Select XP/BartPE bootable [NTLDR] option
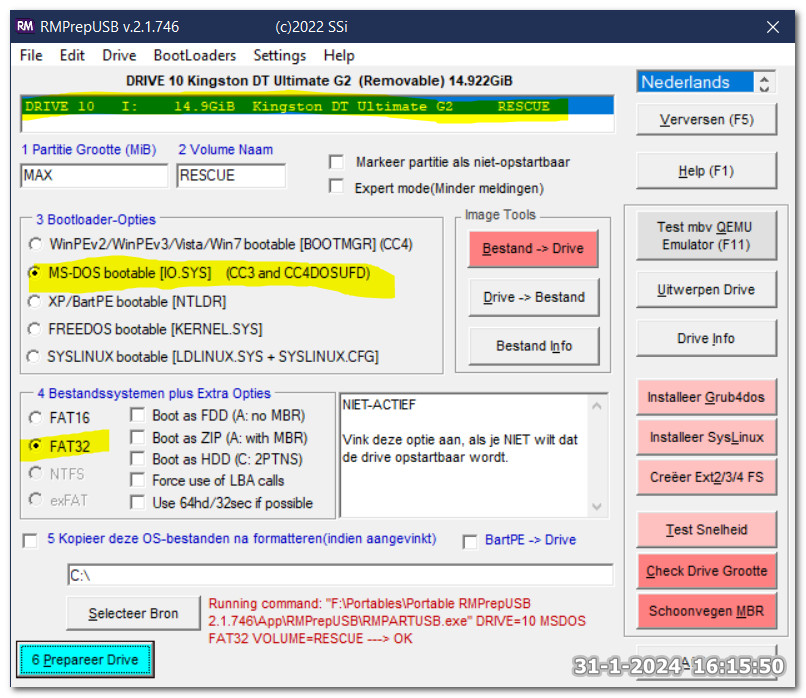This screenshot has width=806, height=698. point(35,301)
